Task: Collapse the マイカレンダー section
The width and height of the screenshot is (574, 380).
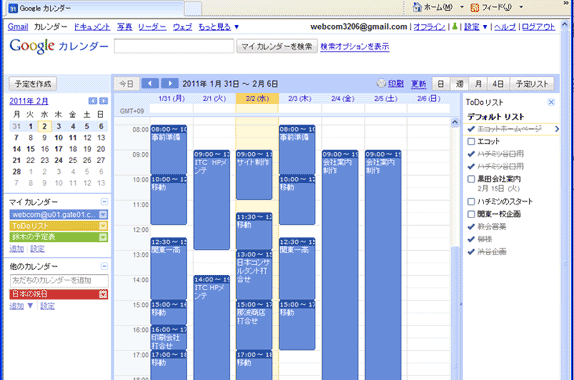Action: coord(104,202)
